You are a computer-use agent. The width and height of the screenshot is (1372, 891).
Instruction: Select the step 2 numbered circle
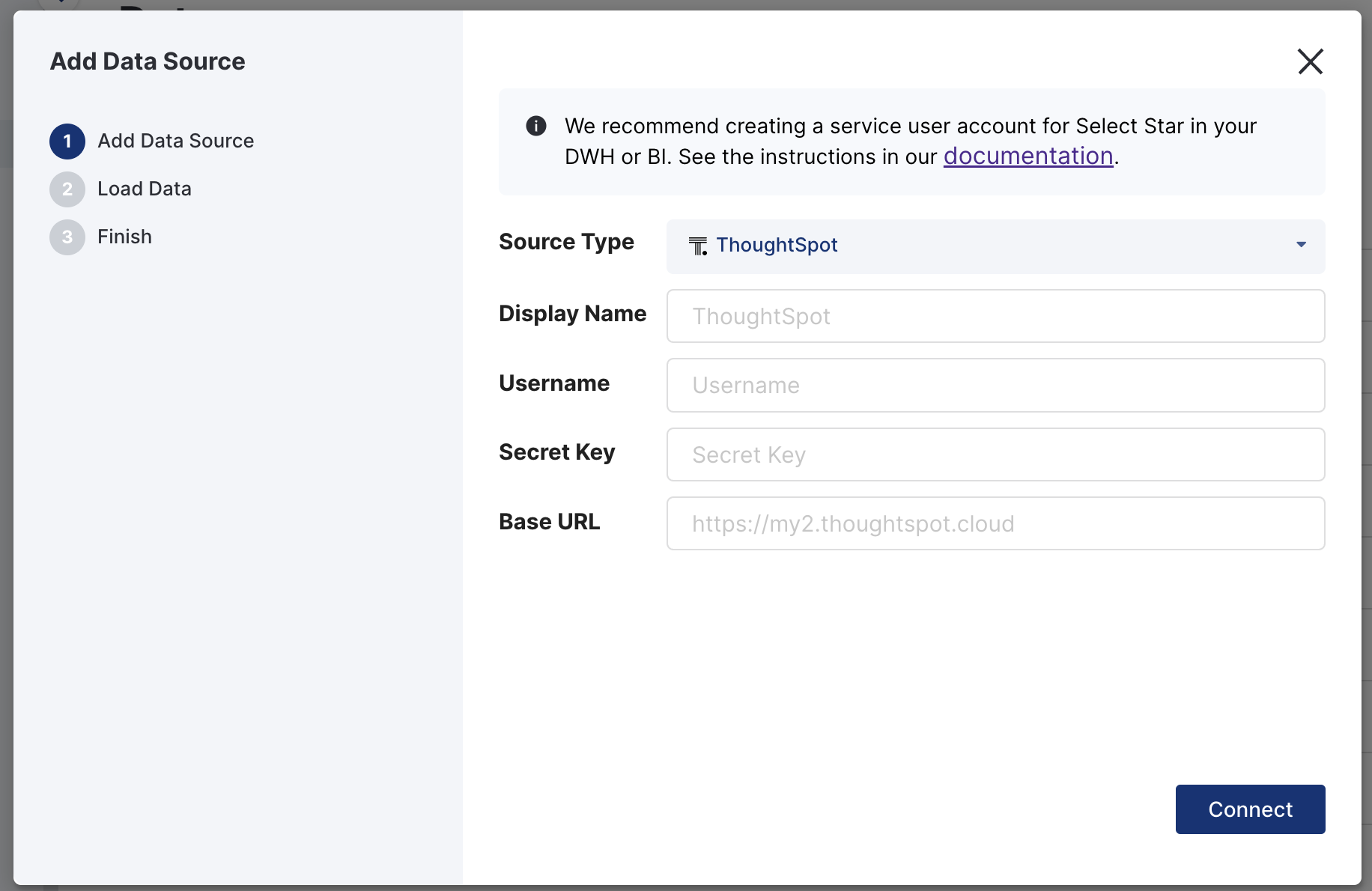point(67,189)
